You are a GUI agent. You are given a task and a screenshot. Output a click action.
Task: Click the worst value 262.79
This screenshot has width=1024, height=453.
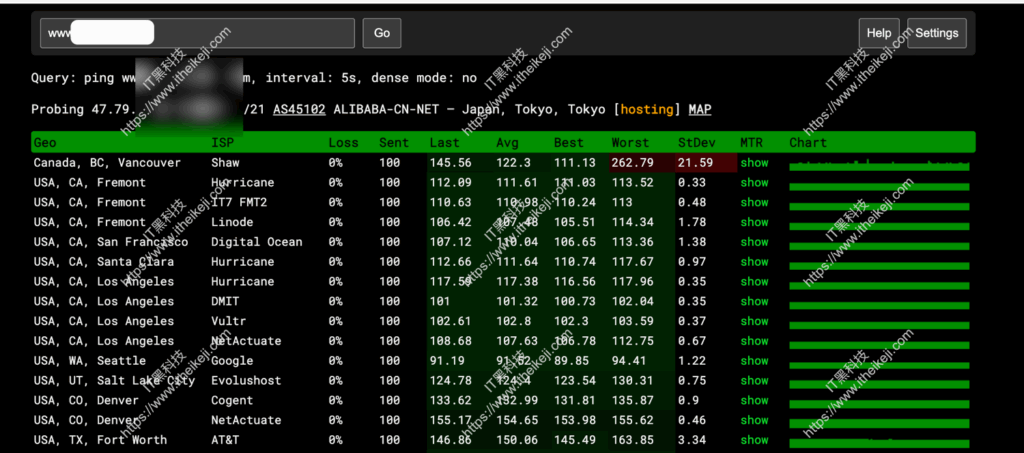pos(633,163)
